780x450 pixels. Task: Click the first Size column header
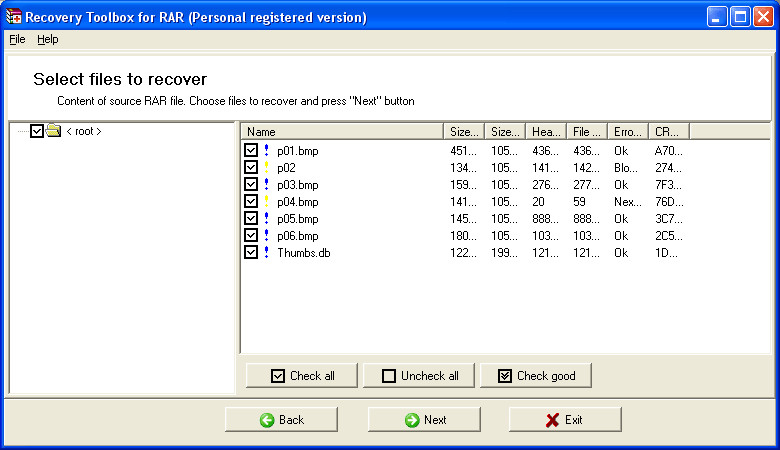coord(464,132)
